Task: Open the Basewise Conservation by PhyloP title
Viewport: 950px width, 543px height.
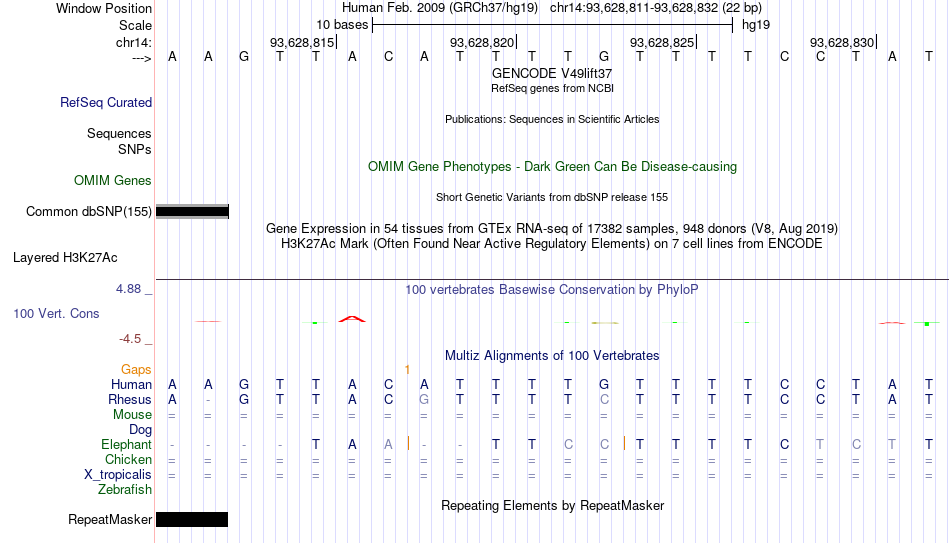Action: (552, 290)
